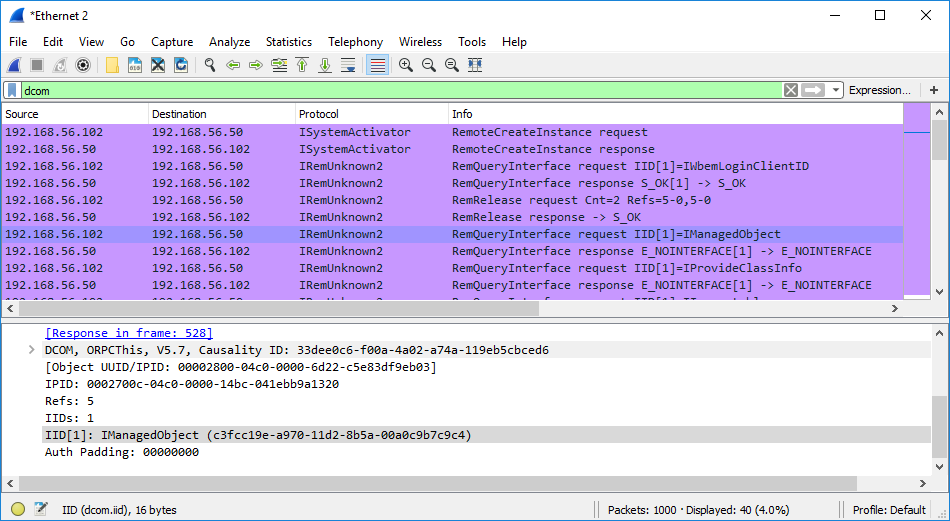
Task: Toggle packet list colorization
Action: click(377, 65)
